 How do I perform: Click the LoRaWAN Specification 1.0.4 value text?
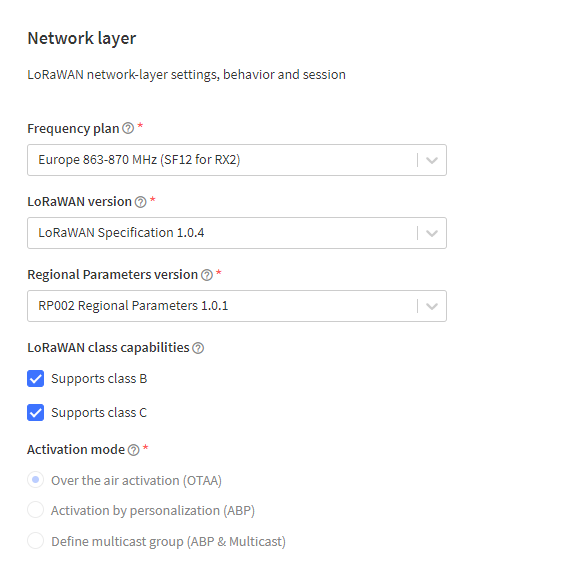point(121,233)
